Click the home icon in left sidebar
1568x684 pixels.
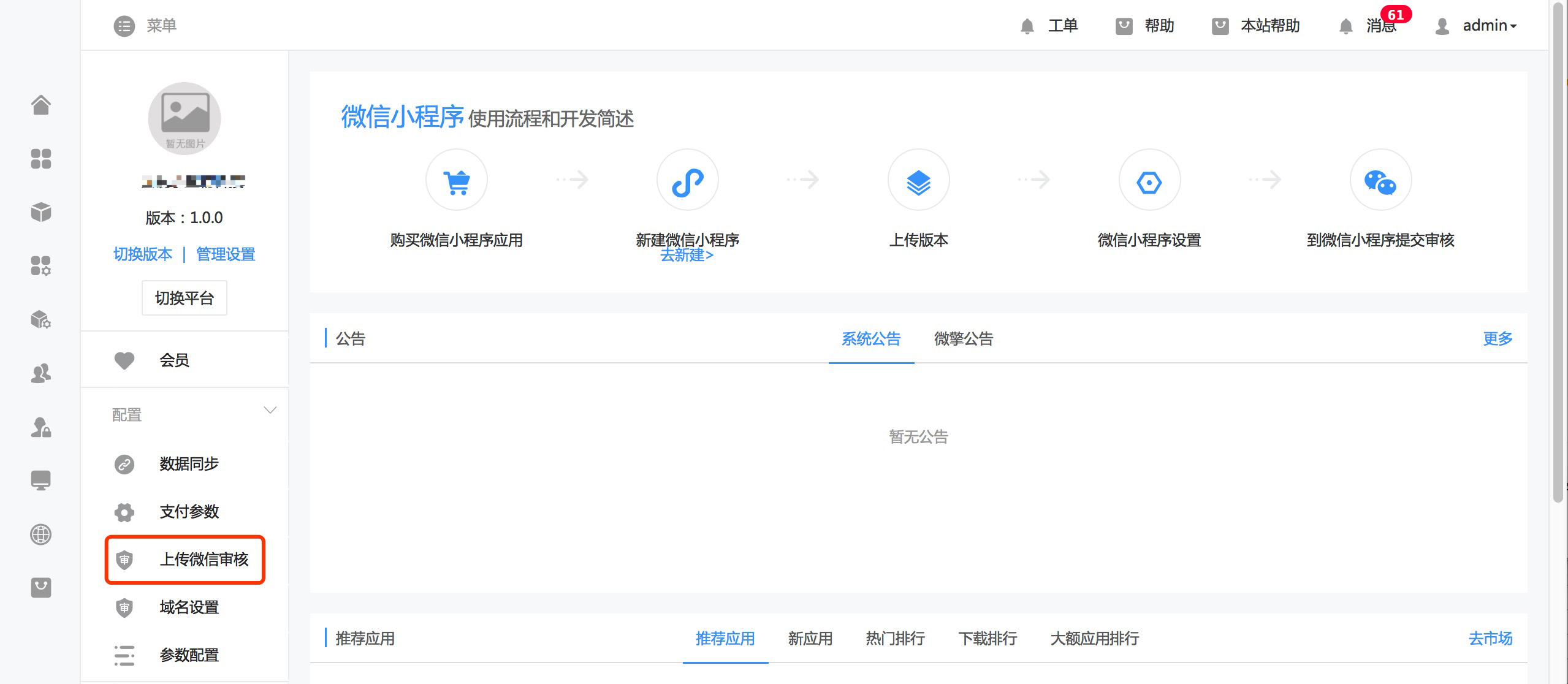[41, 105]
